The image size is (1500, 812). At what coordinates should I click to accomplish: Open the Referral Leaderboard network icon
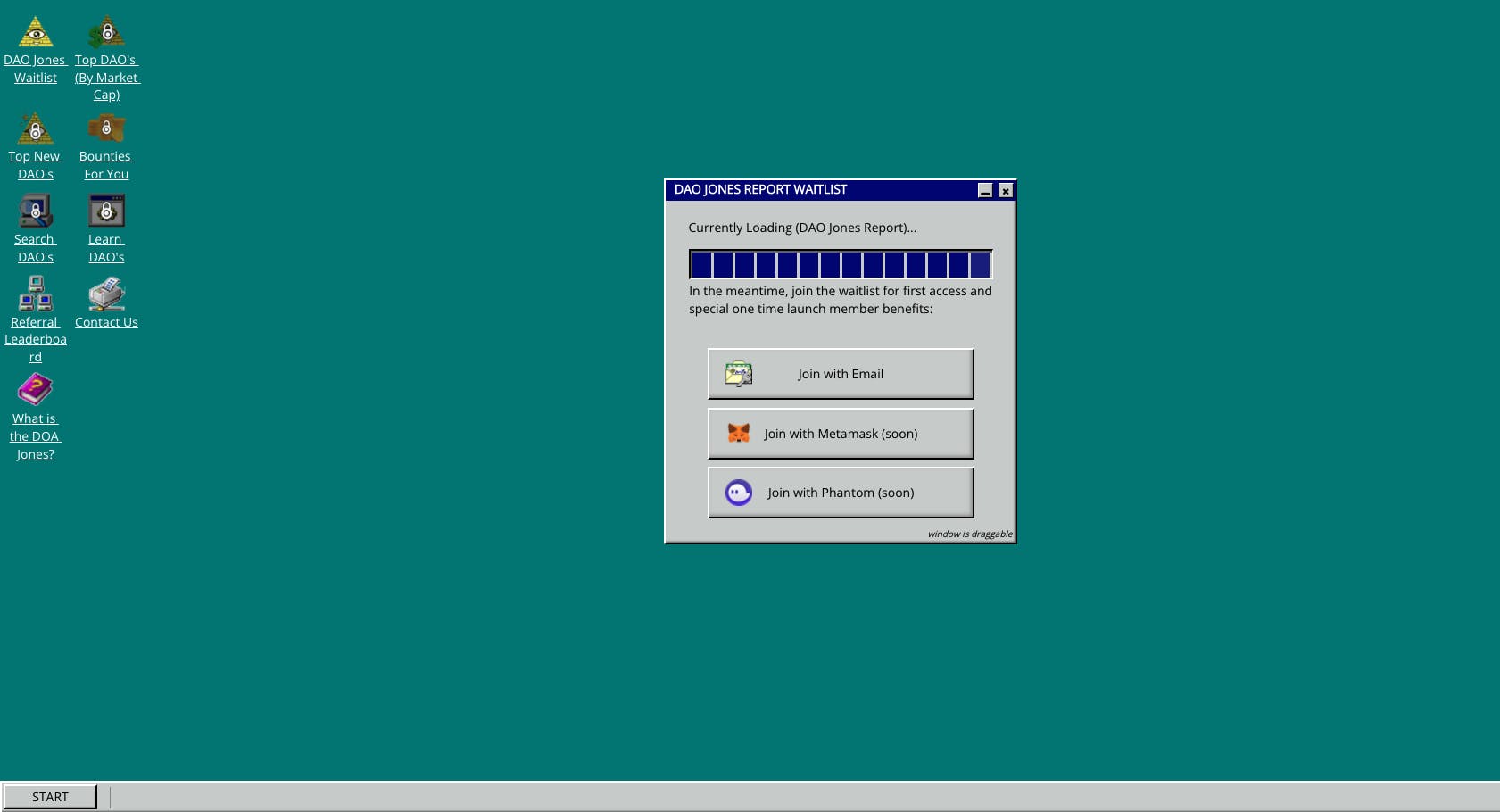pos(36,294)
